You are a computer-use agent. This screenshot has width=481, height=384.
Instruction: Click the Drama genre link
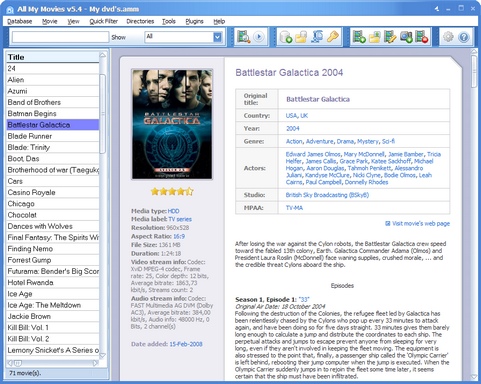coord(345,141)
